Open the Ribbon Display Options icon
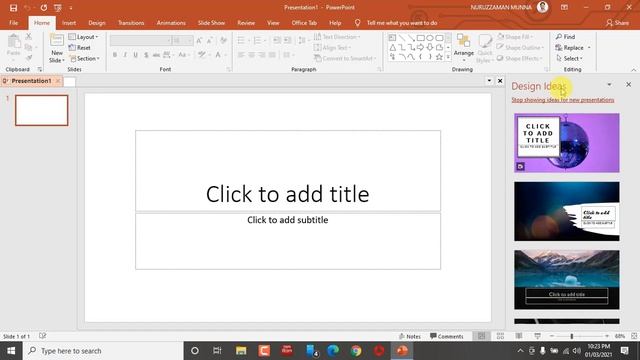Image resolution: width=640 pixels, height=360 pixels. point(564,7)
